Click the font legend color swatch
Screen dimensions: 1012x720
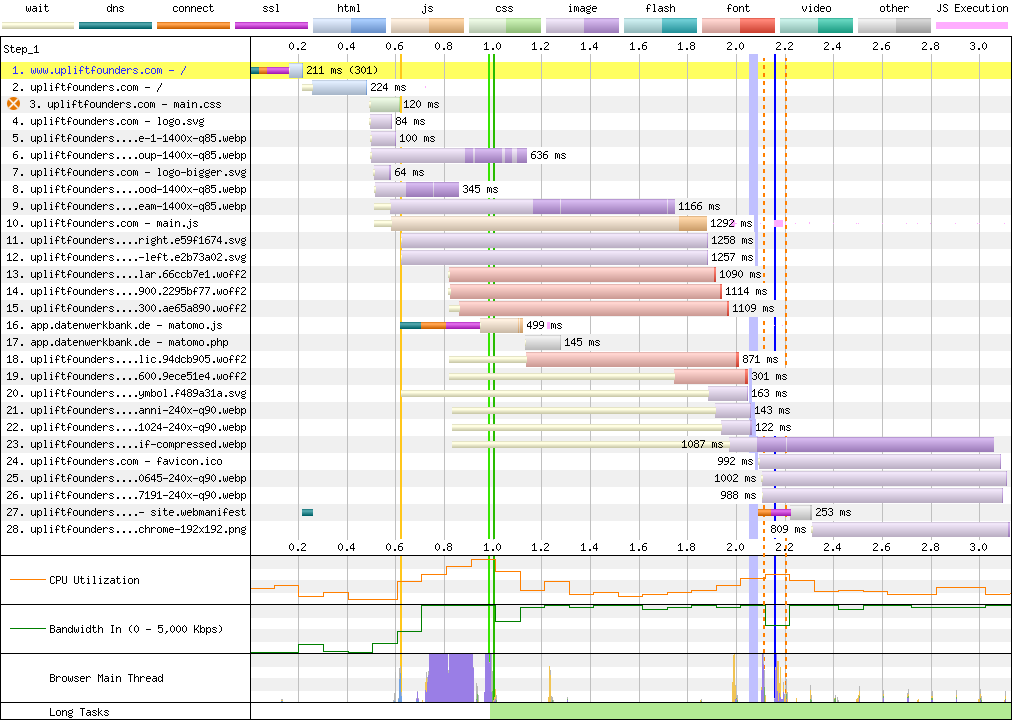pyautogui.click(x=738, y=26)
